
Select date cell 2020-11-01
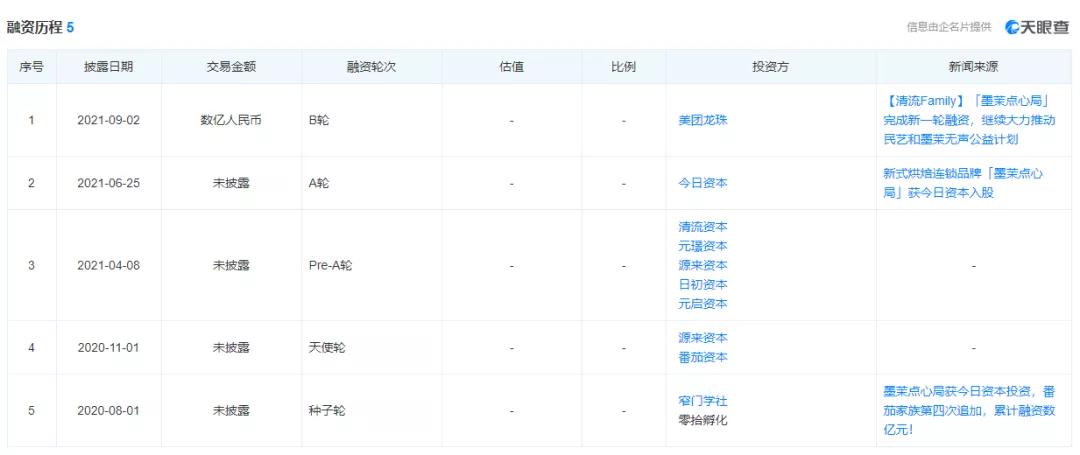click(x=109, y=348)
